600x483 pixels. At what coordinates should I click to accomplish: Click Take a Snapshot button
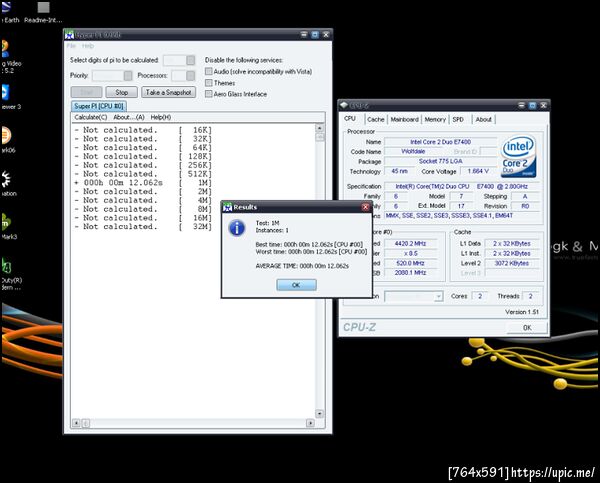point(169,92)
